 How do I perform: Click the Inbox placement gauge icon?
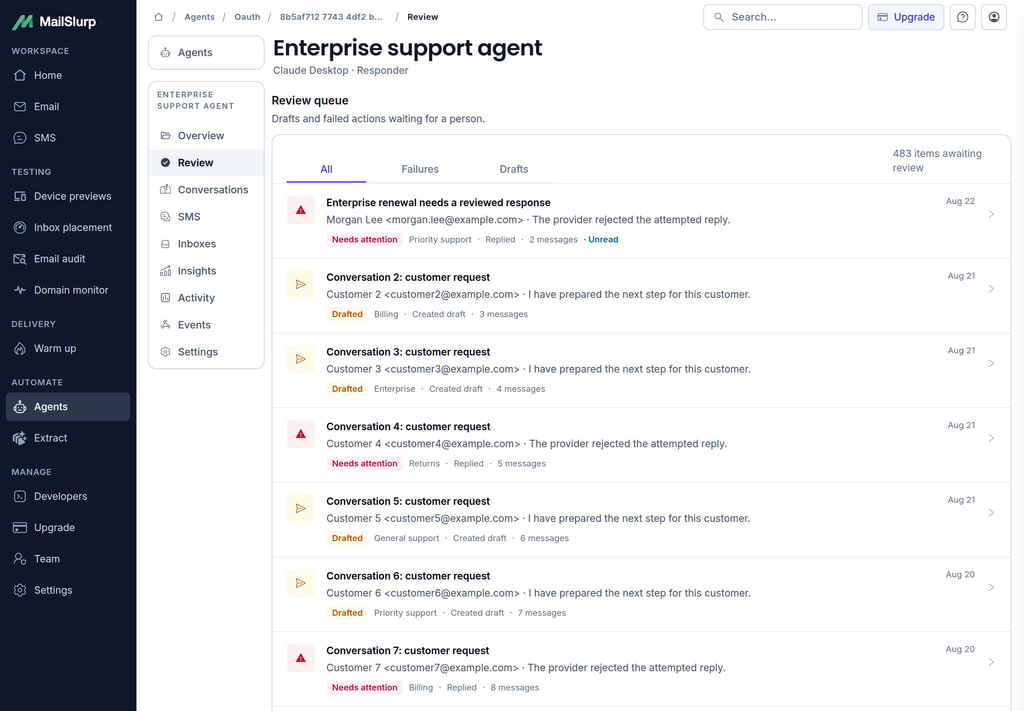pyautogui.click(x=20, y=227)
